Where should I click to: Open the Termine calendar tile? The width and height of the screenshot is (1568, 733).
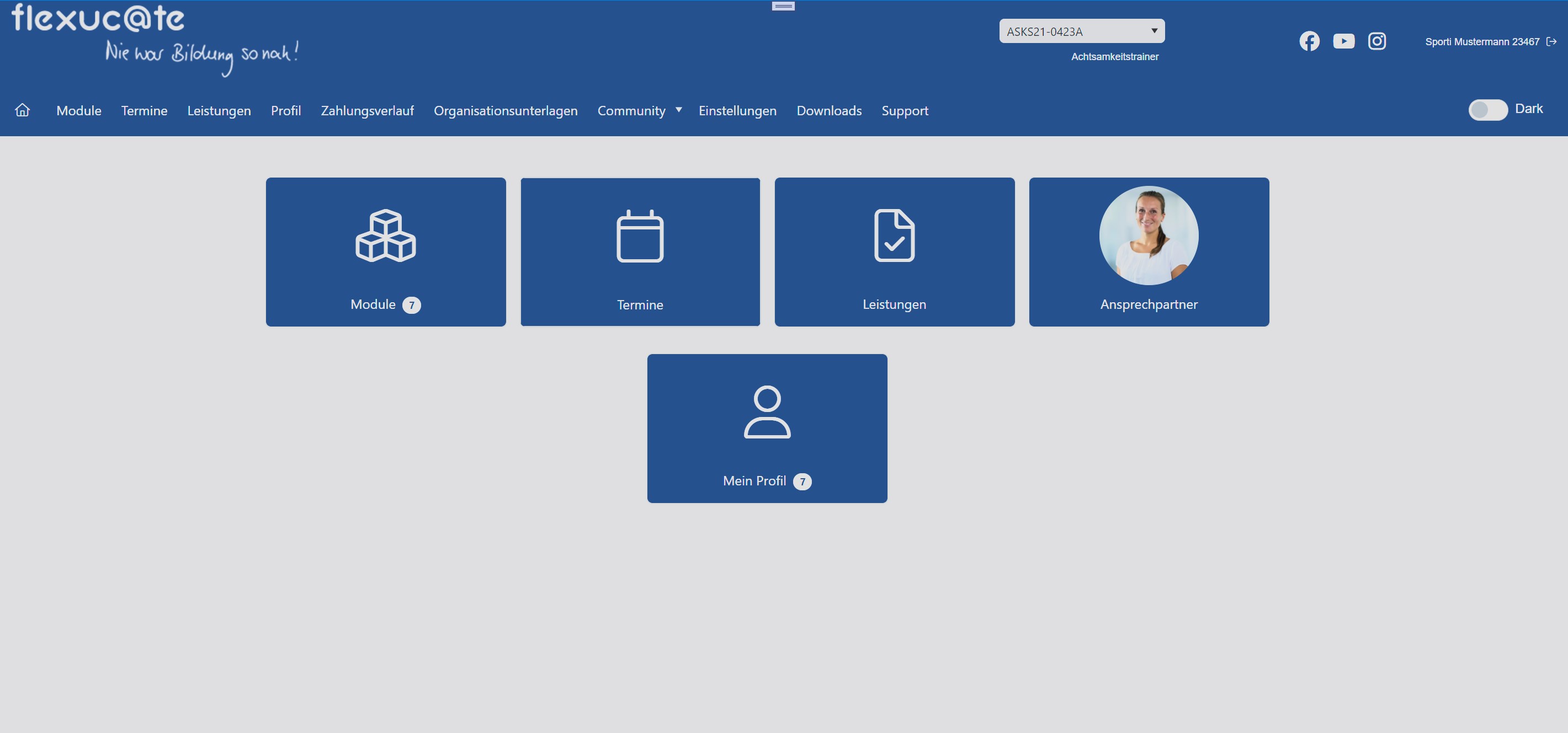click(640, 252)
